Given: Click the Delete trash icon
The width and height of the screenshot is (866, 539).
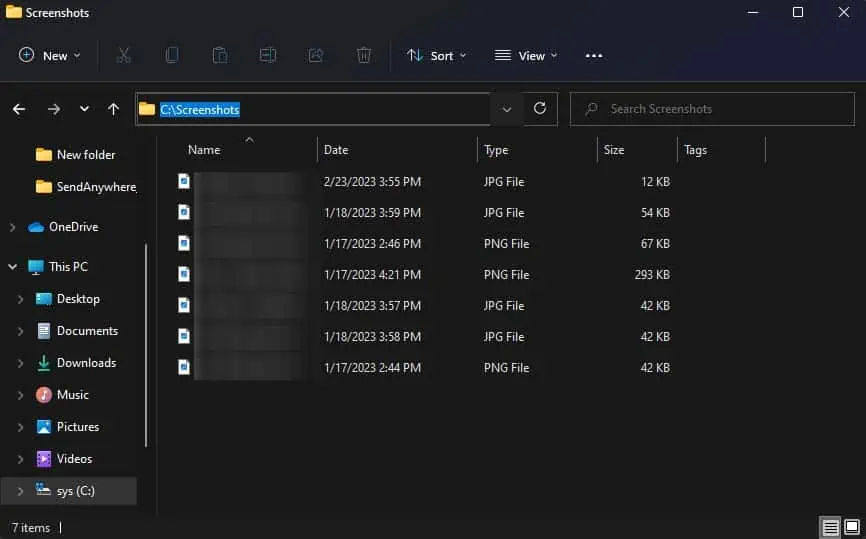Looking at the screenshot, I should point(363,55).
